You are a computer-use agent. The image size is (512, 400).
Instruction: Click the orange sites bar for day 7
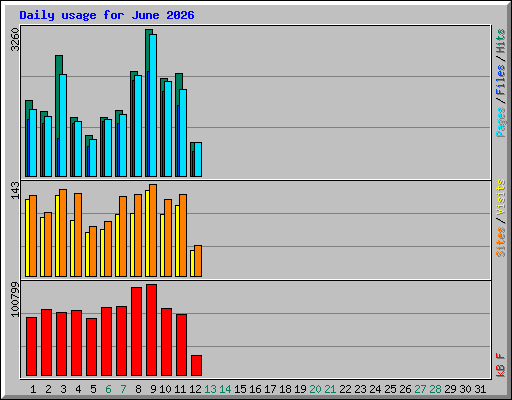pyautogui.click(x=123, y=236)
